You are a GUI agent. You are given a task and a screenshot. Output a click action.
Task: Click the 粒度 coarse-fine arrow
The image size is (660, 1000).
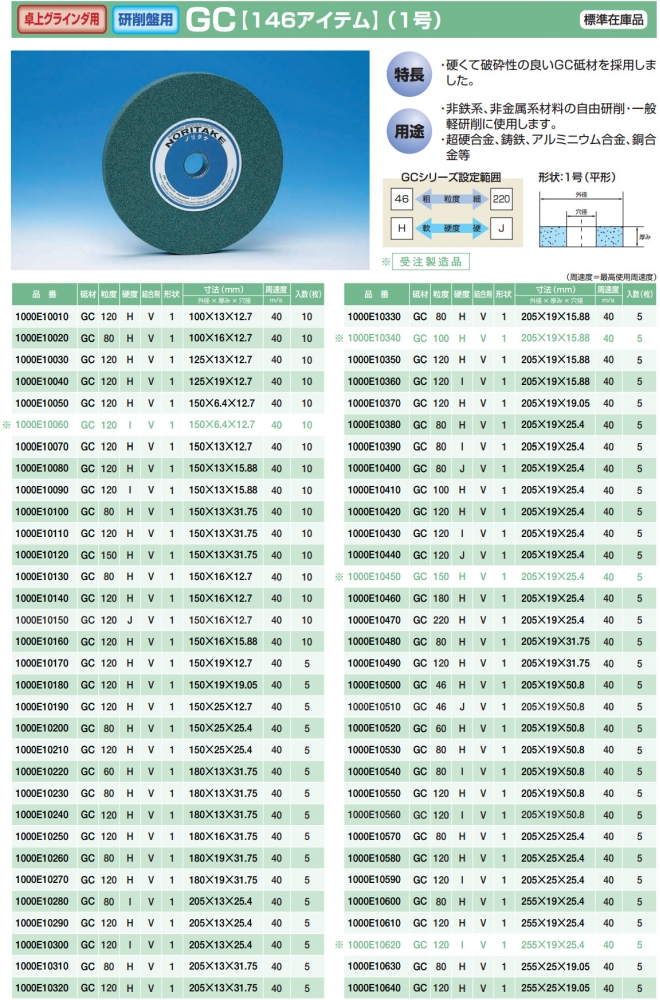pos(451,199)
